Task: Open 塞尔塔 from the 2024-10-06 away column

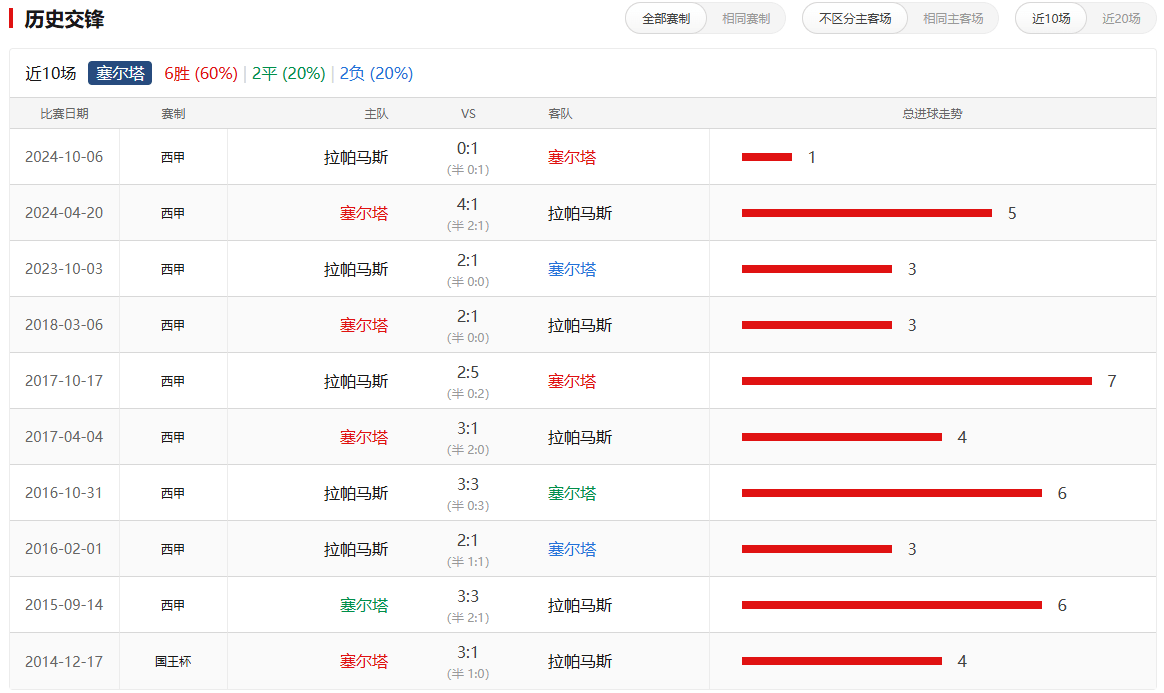Action: 572,156
